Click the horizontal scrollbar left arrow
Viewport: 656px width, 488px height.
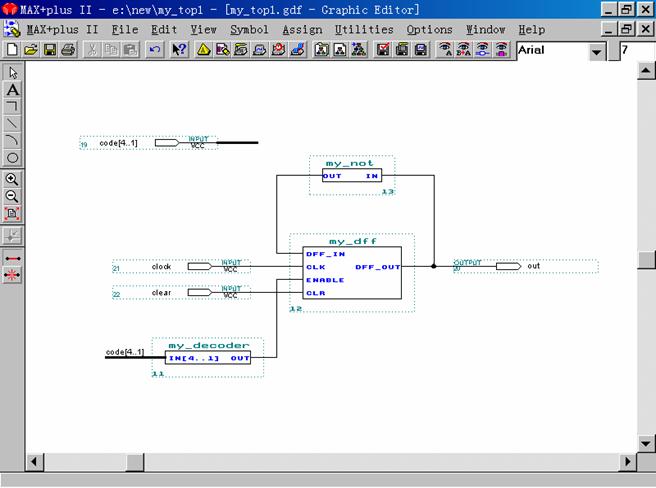tap(35, 462)
